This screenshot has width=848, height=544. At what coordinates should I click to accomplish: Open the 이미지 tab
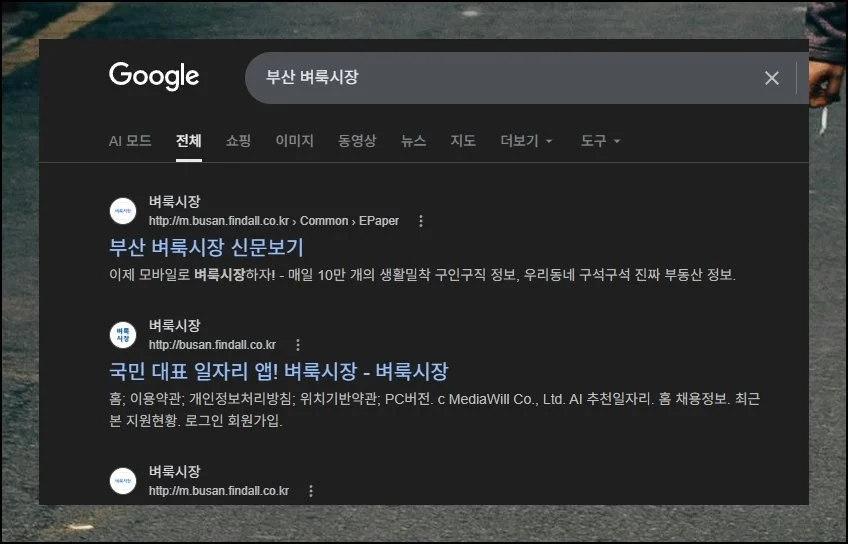(295, 141)
